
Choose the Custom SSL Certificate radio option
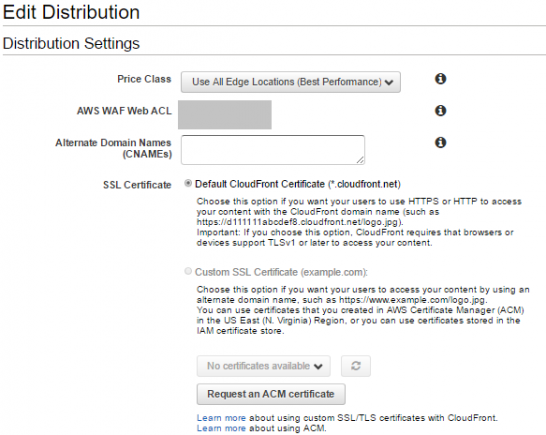click(188, 271)
